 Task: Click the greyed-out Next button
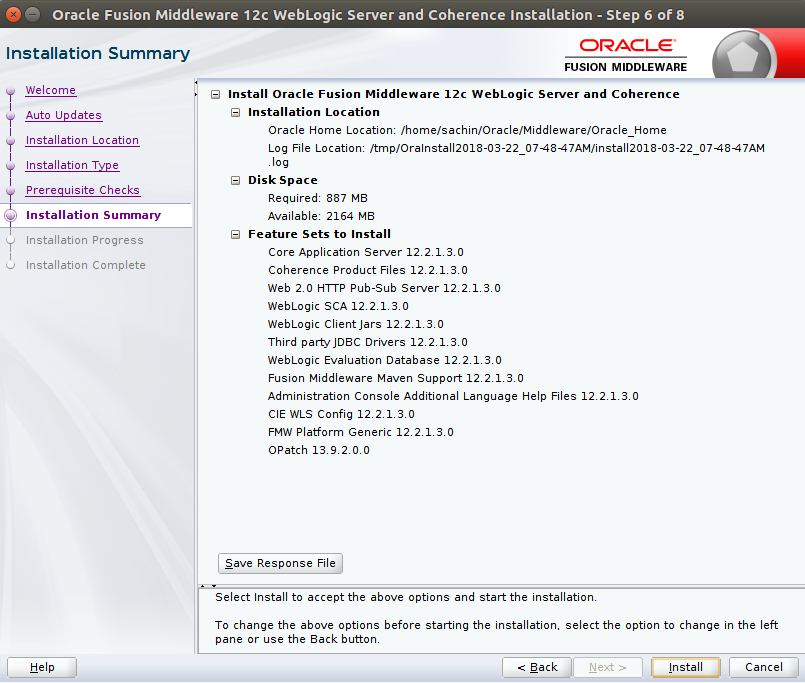pyautogui.click(x=608, y=667)
